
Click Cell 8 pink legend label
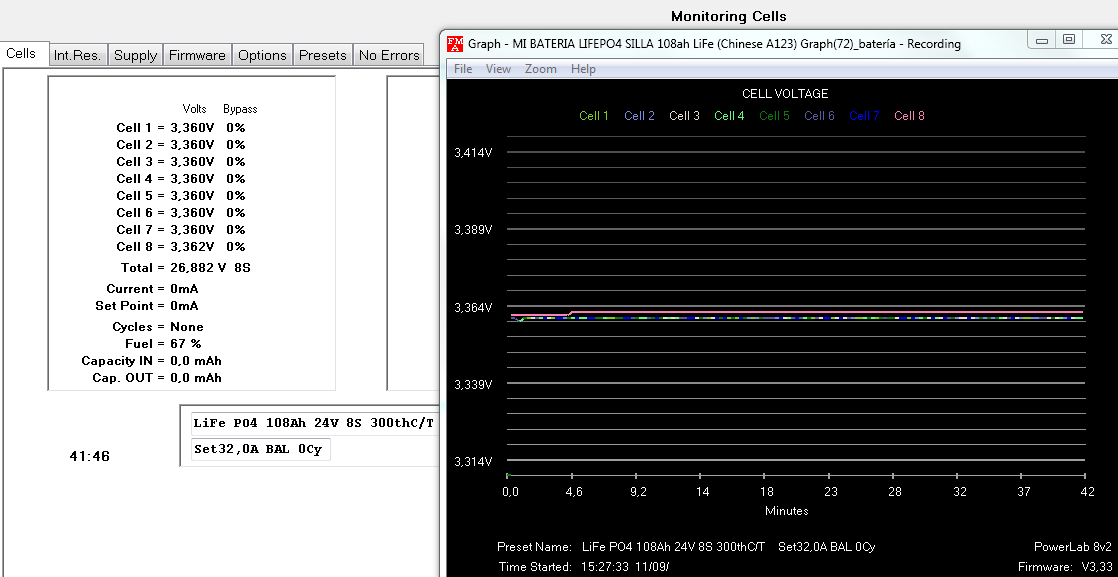point(909,116)
